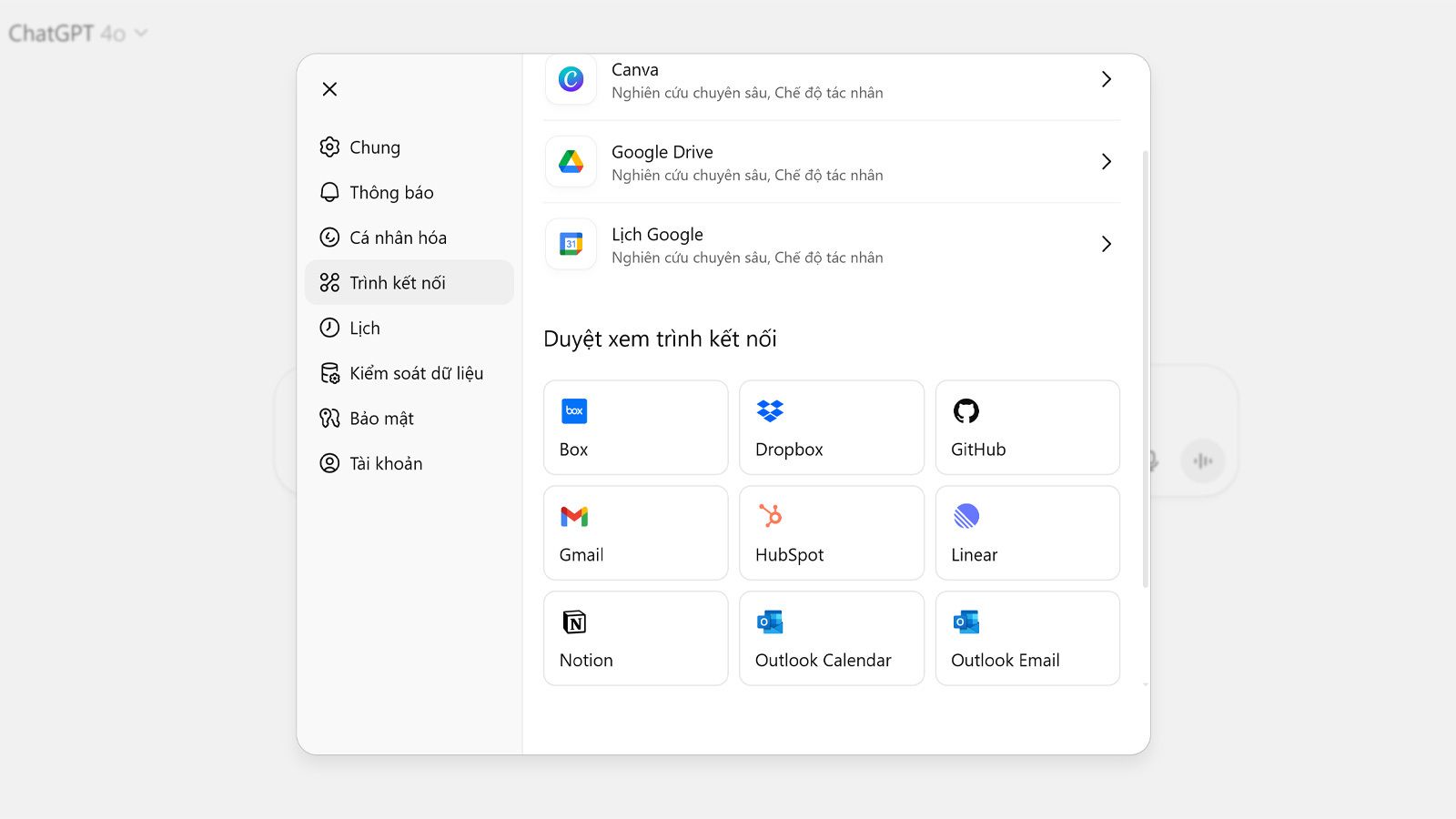The image size is (1456, 819).
Task: Click the Dropbox connector icon
Action: point(770,411)
